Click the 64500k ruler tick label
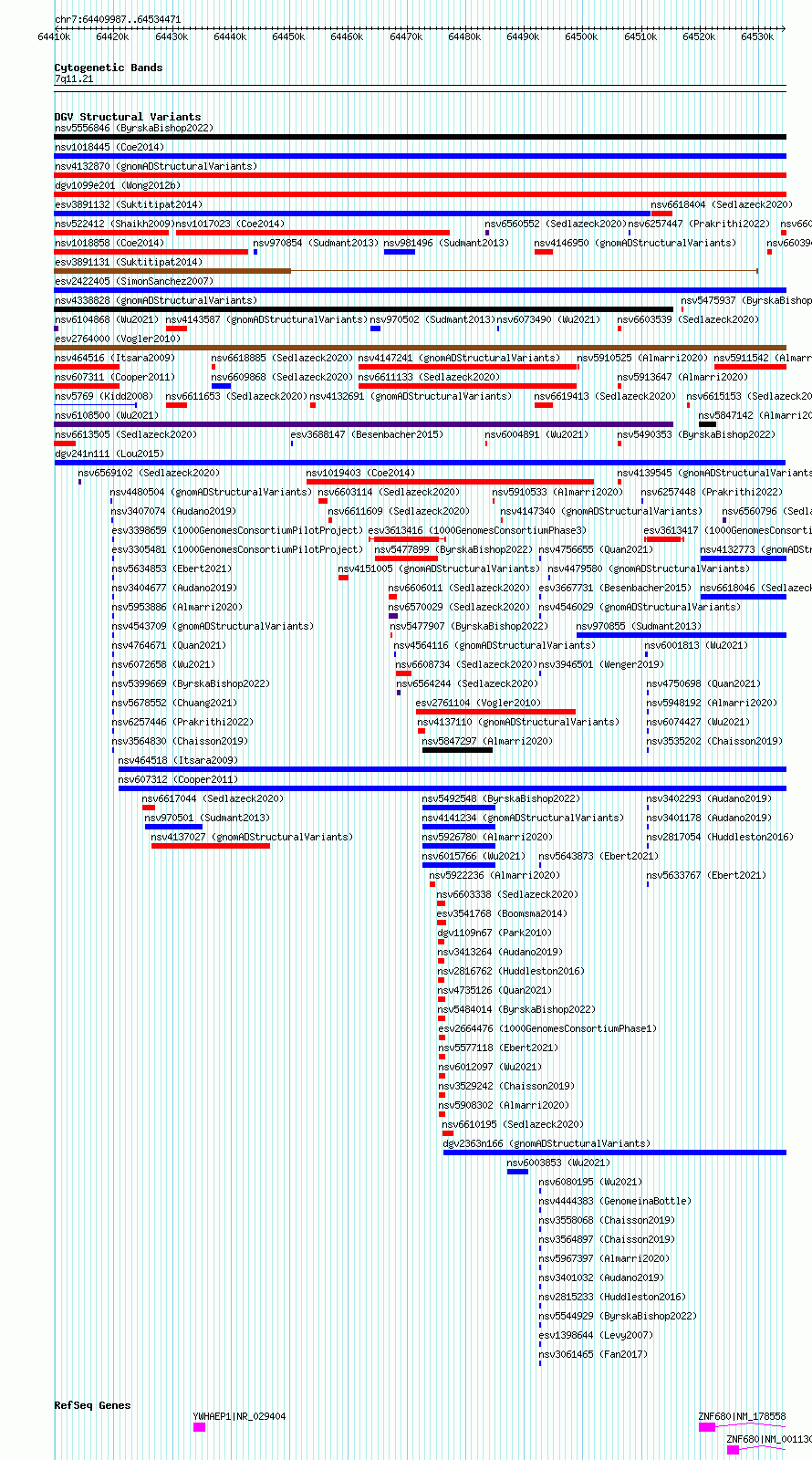This screenshot has height=1460, width=812. [x=581, y=36]
